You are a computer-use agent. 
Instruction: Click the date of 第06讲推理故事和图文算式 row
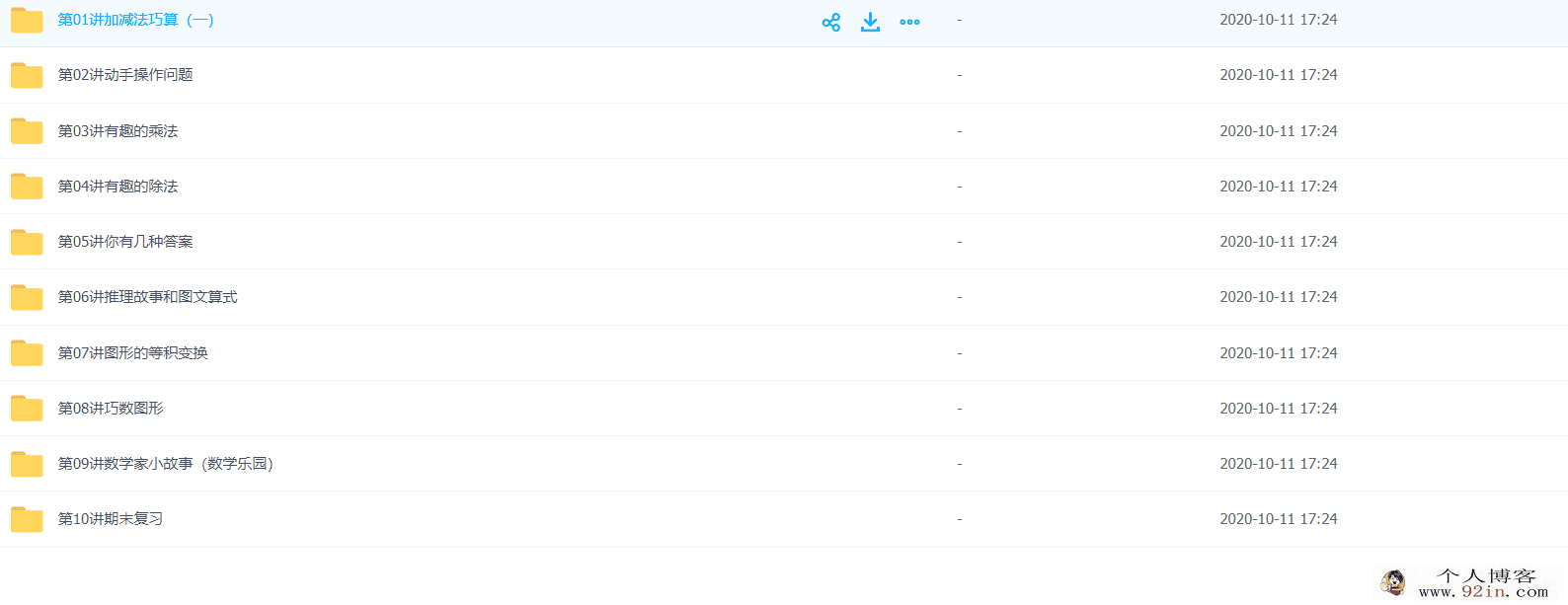tap(1279, 297)
